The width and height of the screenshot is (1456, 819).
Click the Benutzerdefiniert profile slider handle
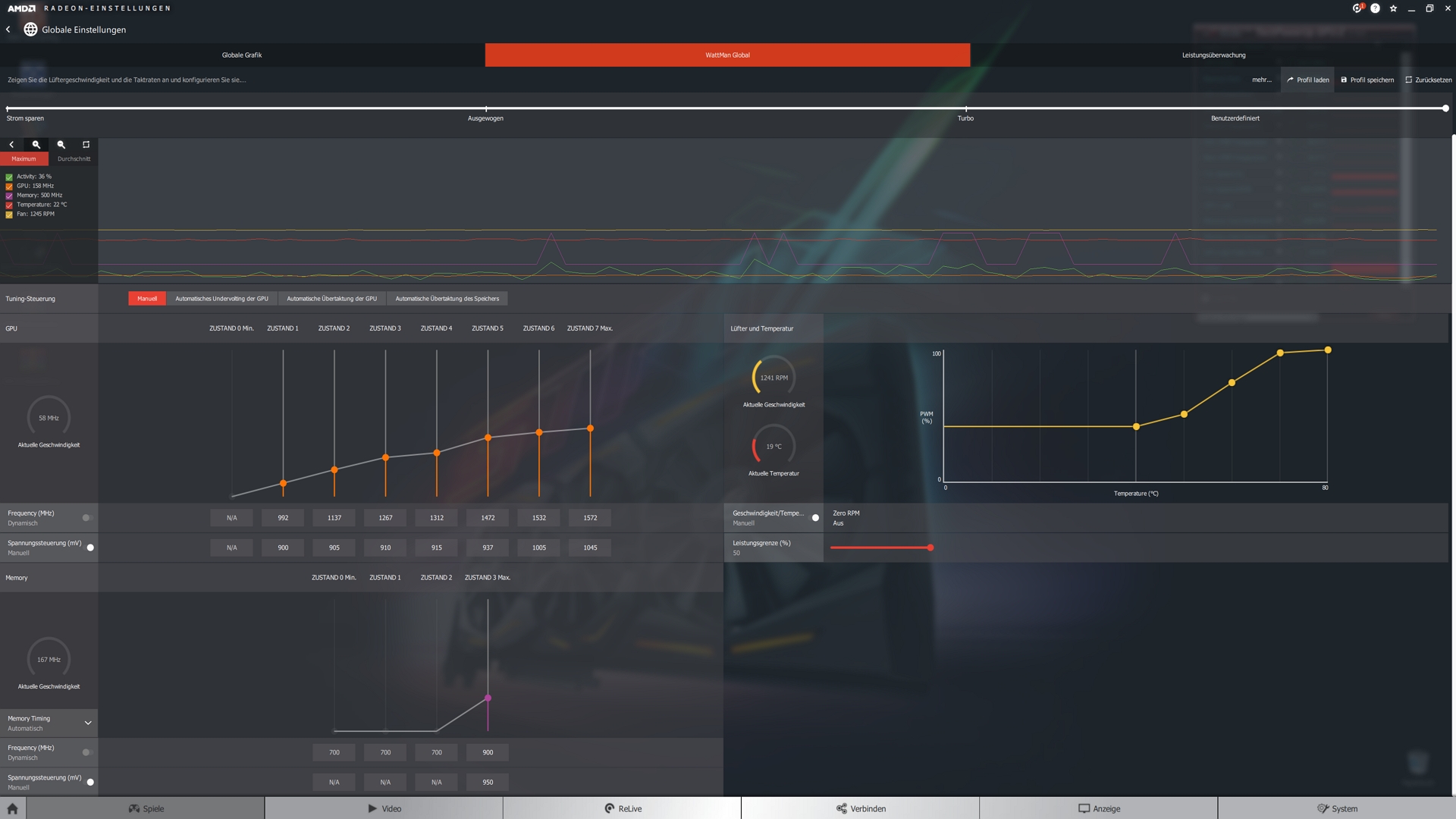tap(1445, 108)
